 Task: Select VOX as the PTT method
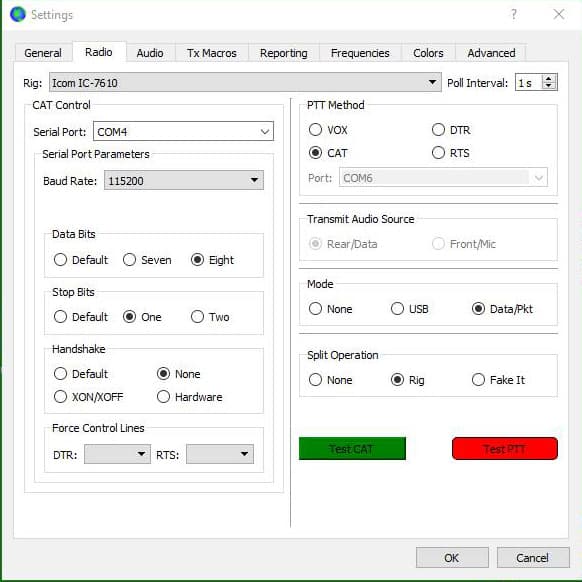315,130
